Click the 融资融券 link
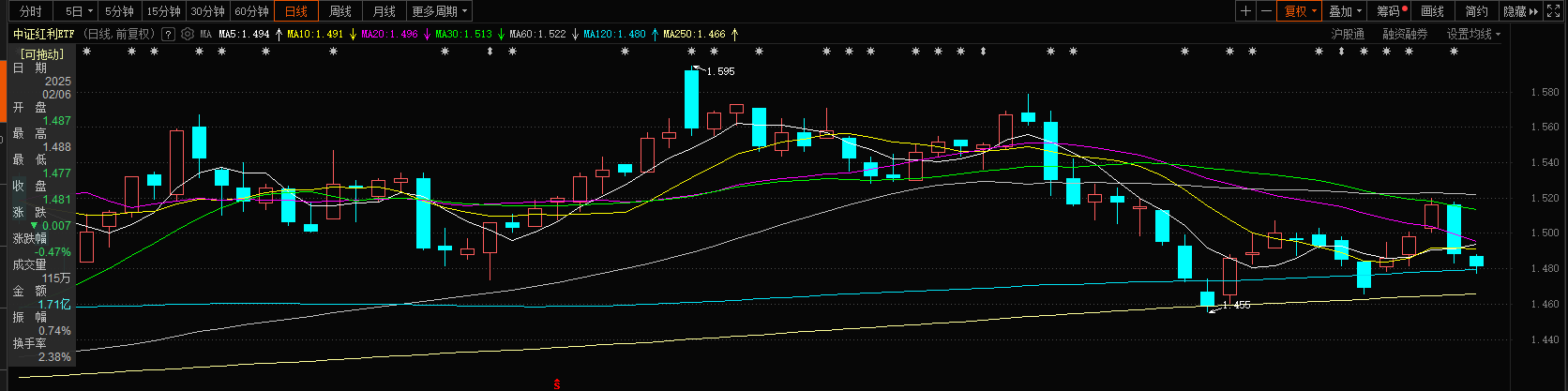 click(x=1405, y=34)
